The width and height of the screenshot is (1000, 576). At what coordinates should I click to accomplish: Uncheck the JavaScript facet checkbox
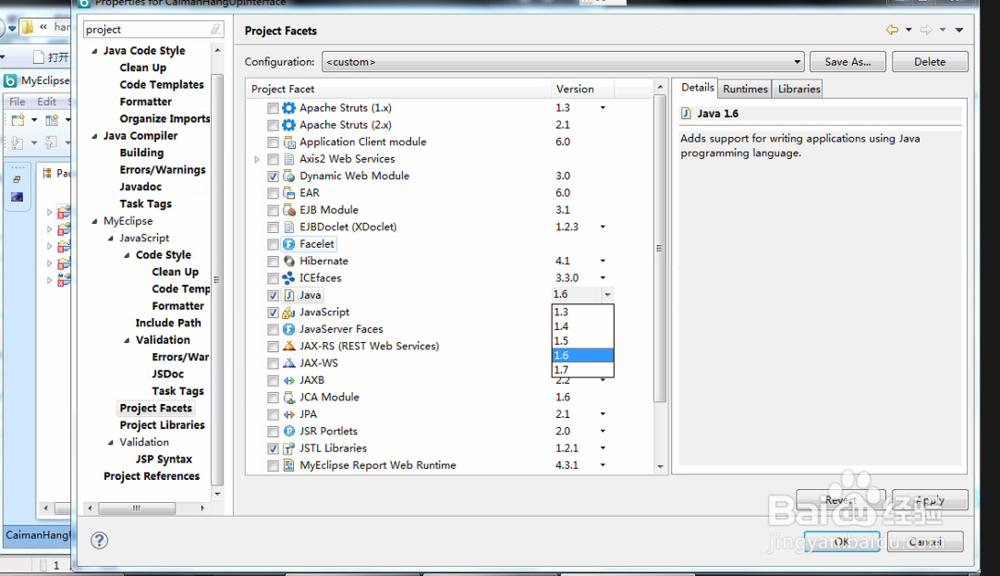(273, 313)
